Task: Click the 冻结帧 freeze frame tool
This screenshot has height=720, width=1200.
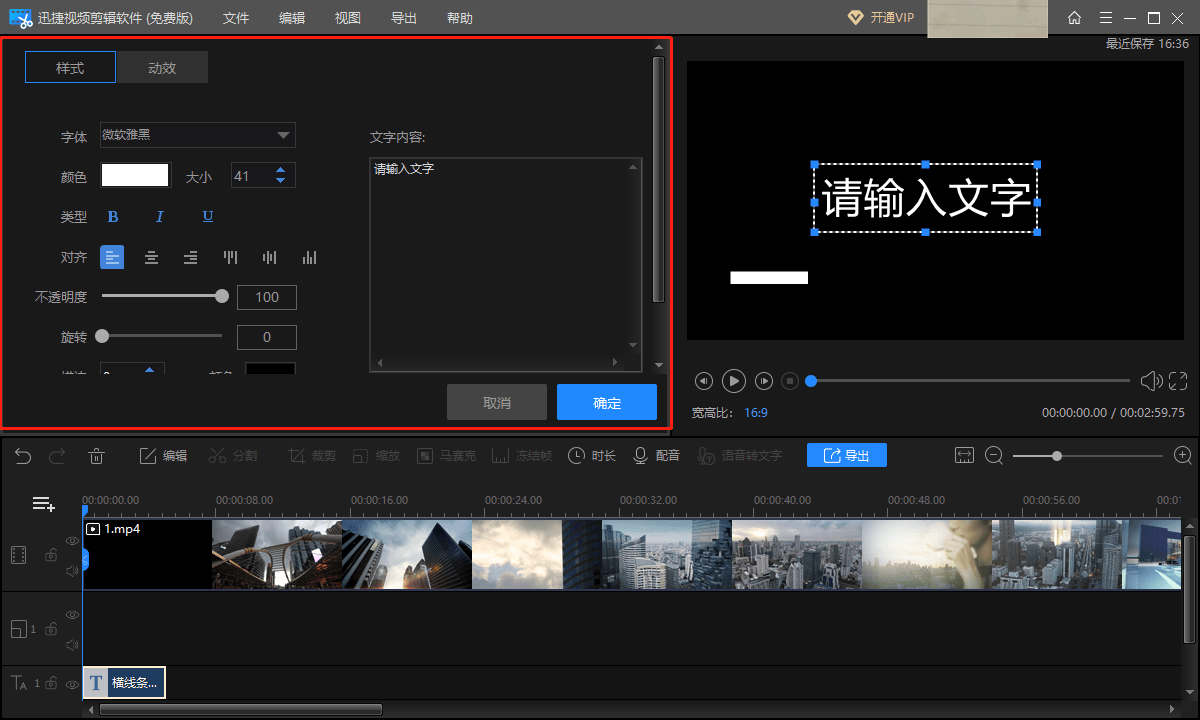Action: 522,456
